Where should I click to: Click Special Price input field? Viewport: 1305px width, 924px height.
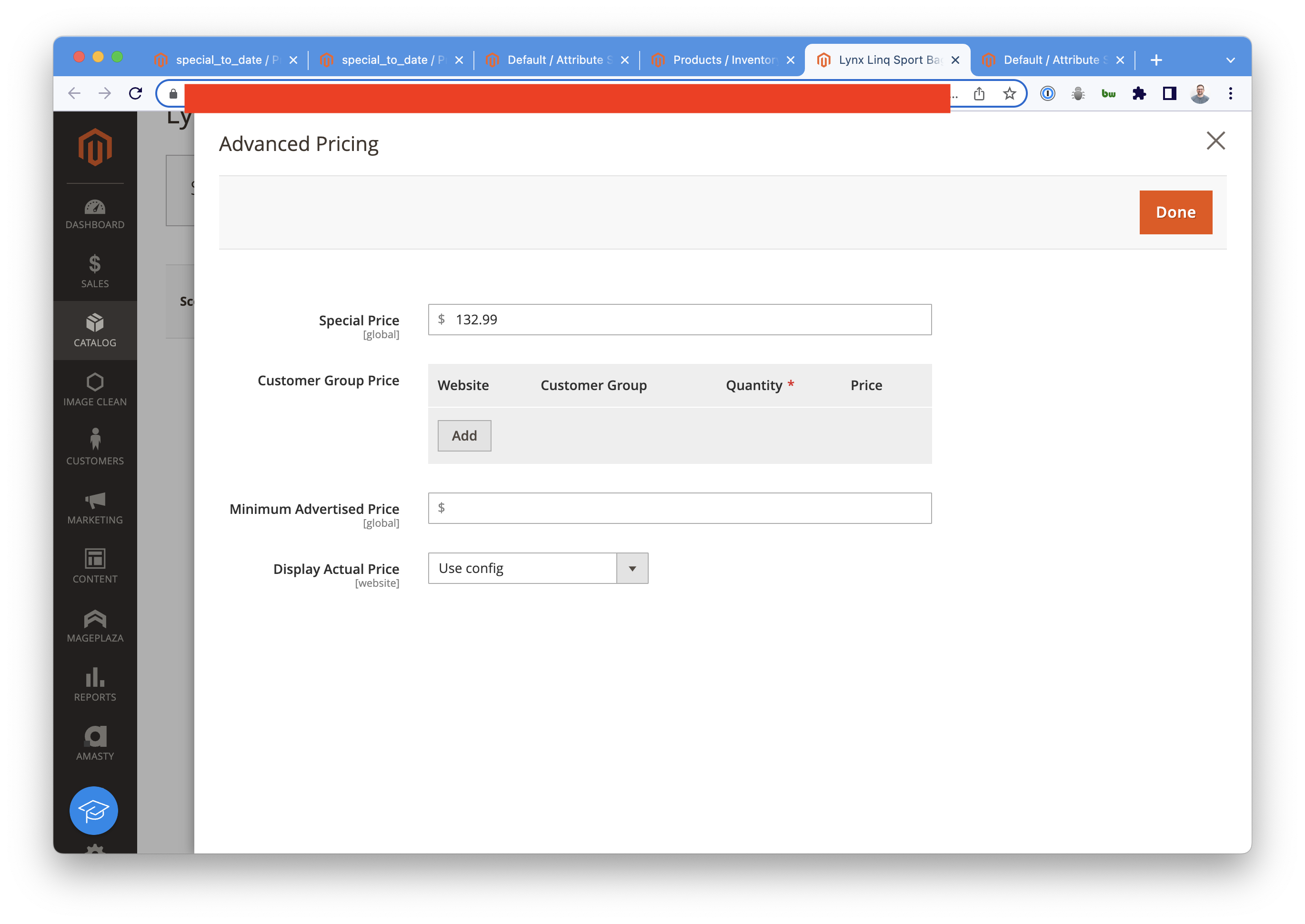pyautogui.click(x=681, y=319)
